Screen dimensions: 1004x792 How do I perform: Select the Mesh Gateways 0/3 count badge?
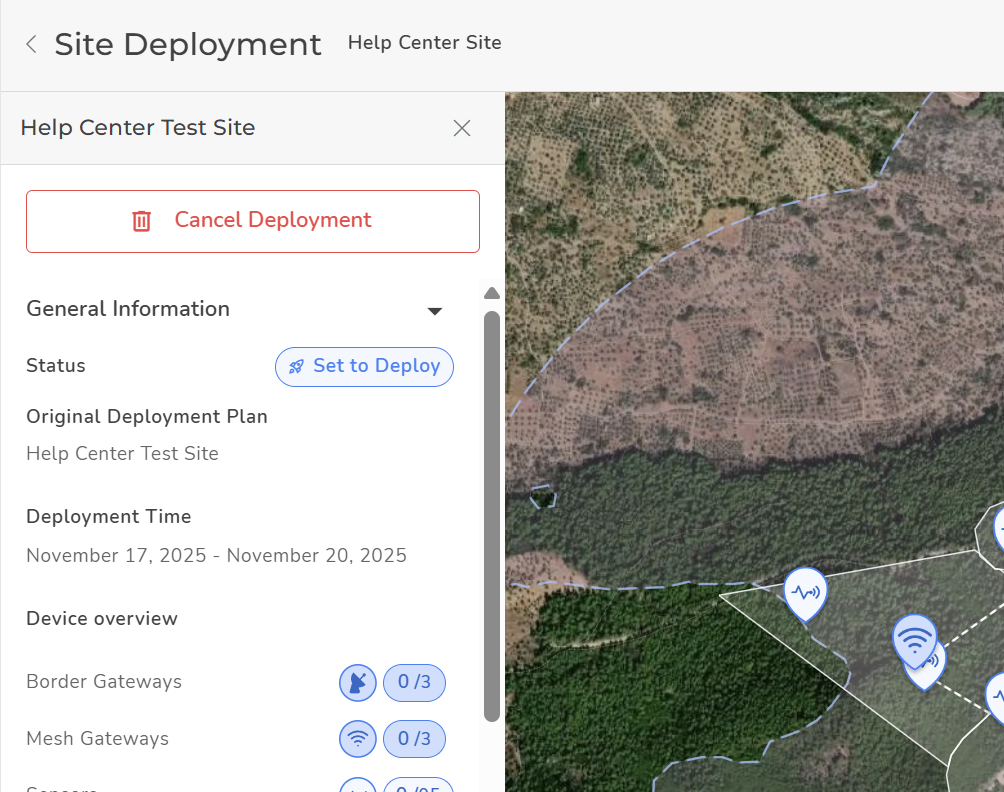(x=414, y=740)
